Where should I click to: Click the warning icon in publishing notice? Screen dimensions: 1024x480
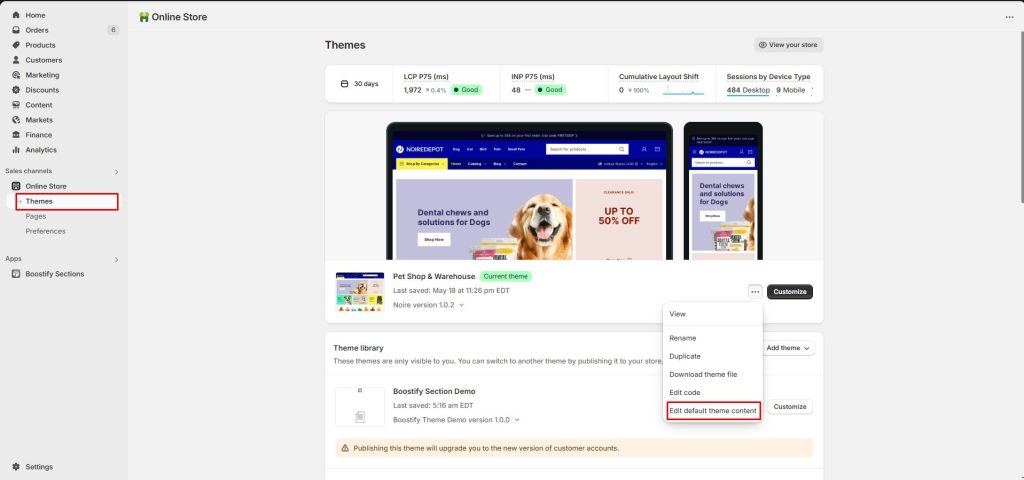click(345, 448)
